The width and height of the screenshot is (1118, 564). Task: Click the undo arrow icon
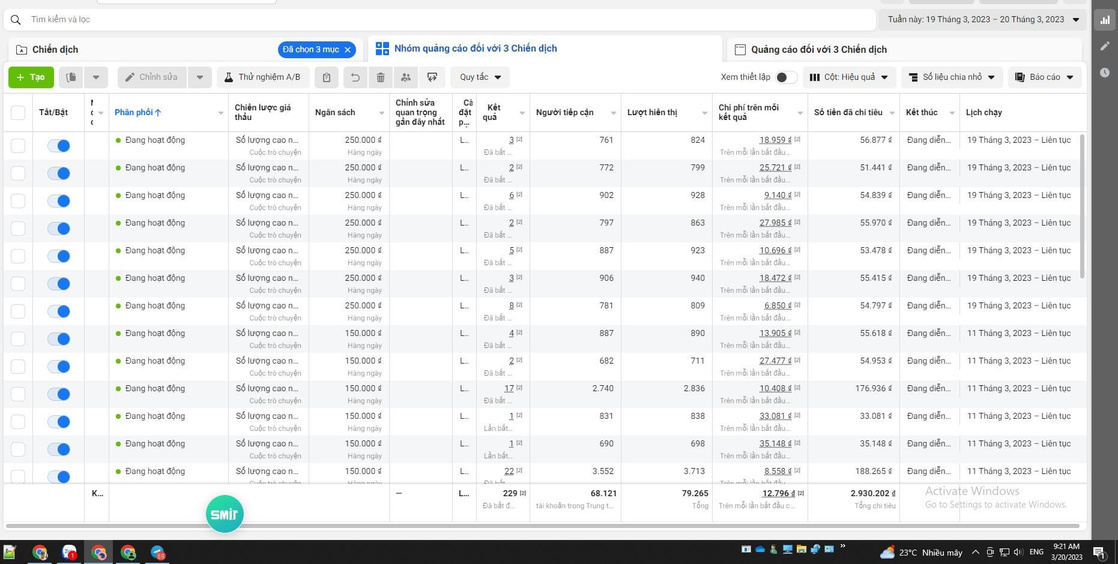pos(354,77)
